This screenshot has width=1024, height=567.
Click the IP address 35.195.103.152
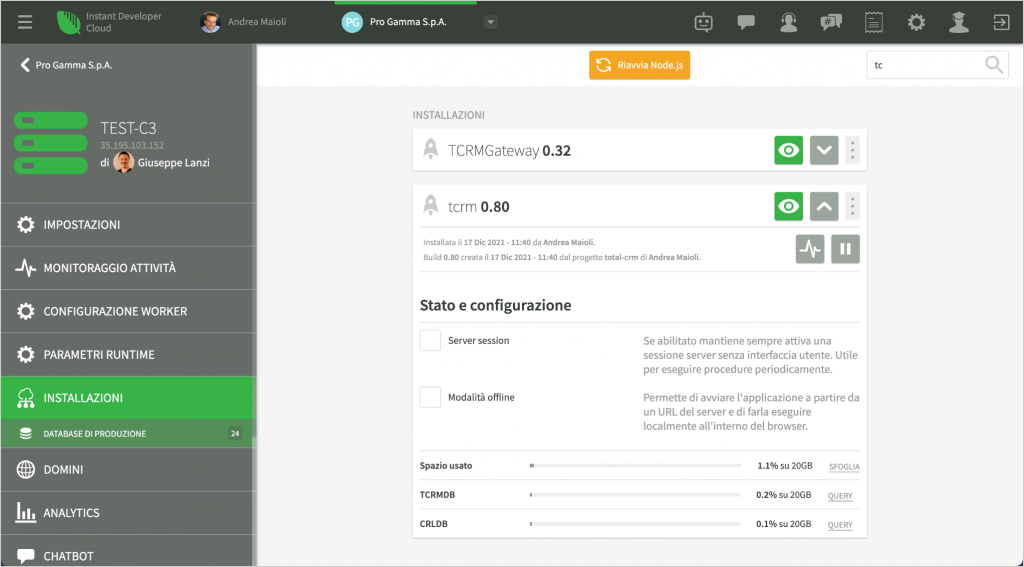click(x=132, y=145)
